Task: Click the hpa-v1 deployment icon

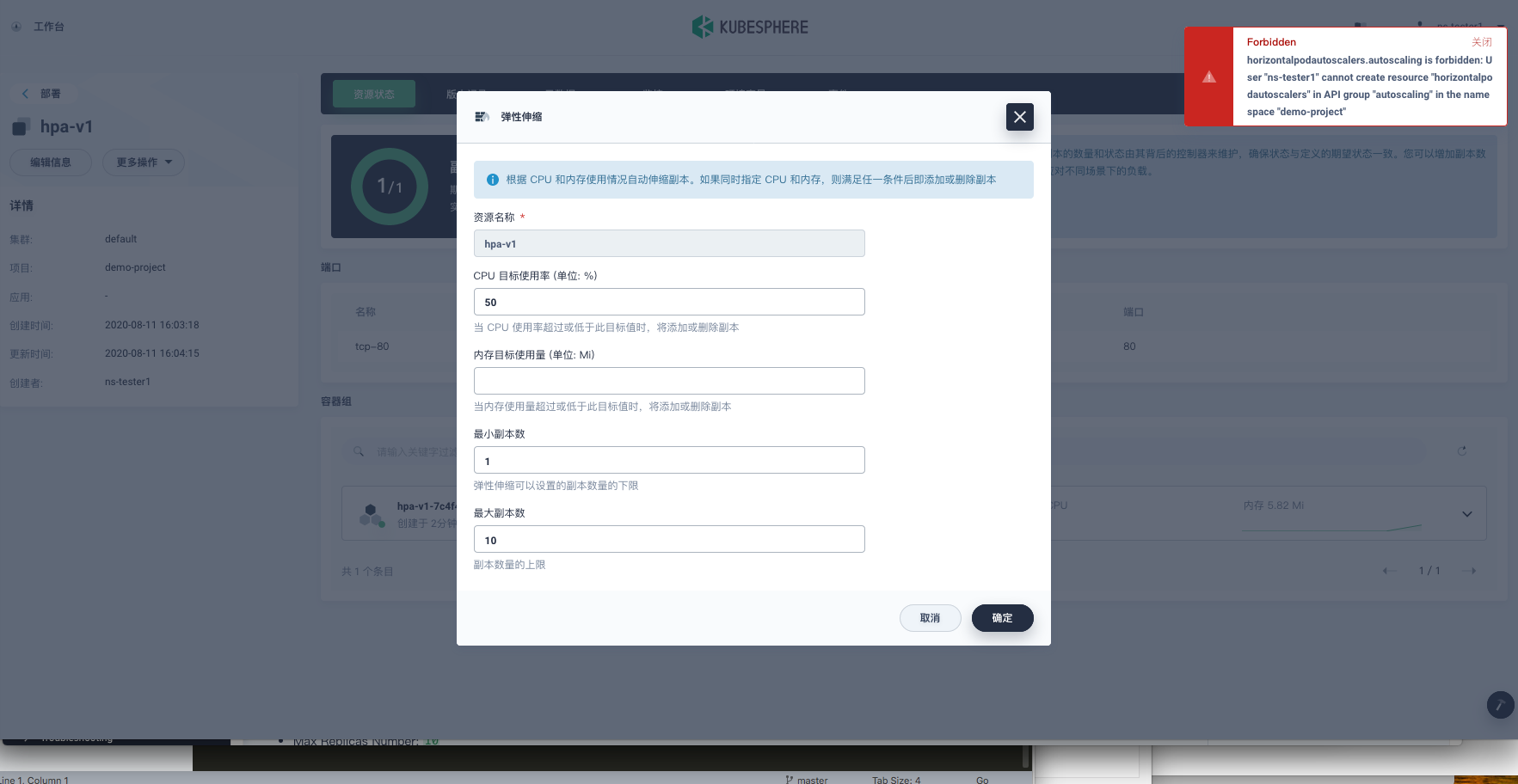Action: click(x=21, y=127)
